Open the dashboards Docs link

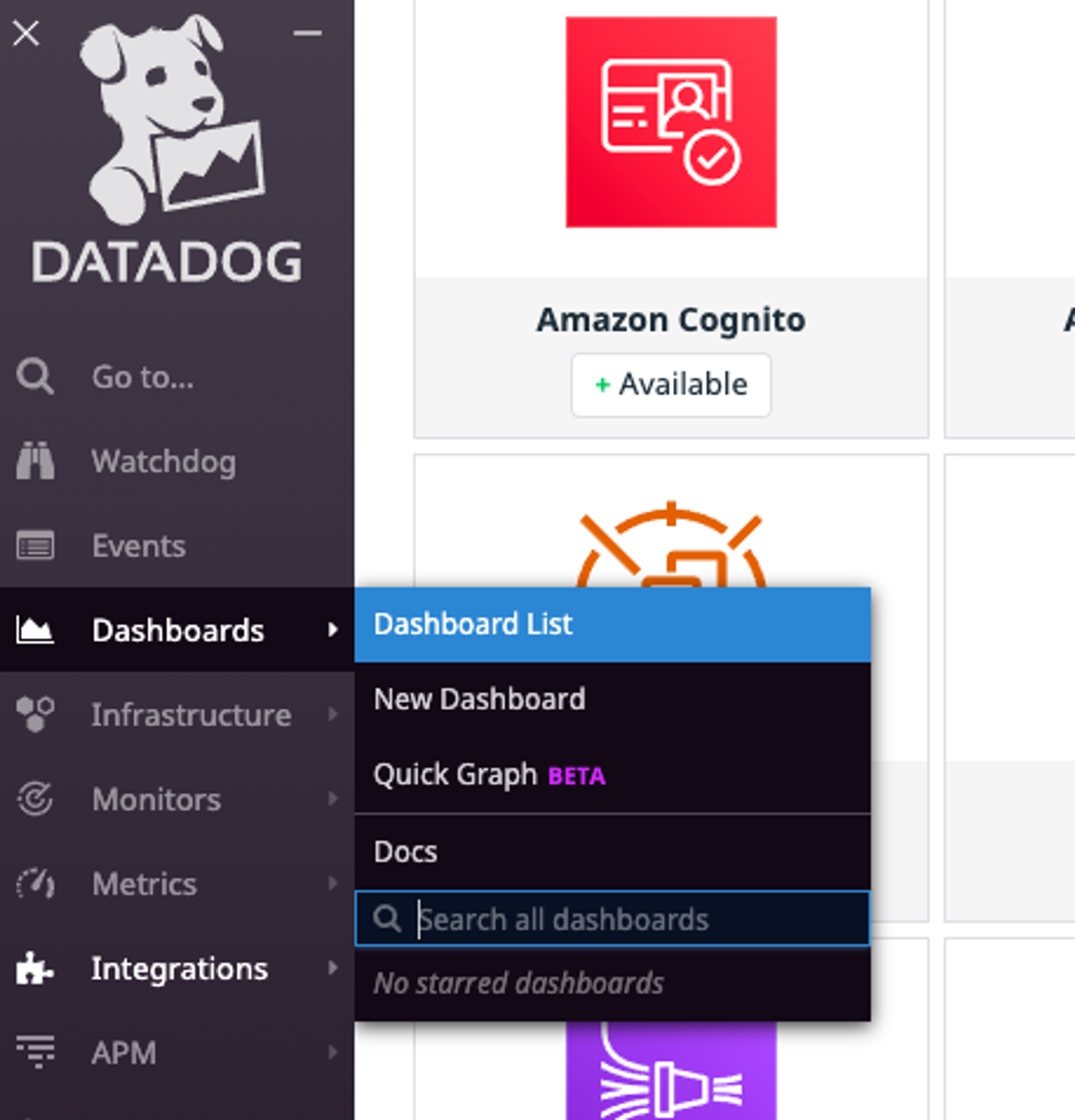[x=406, y=851]
